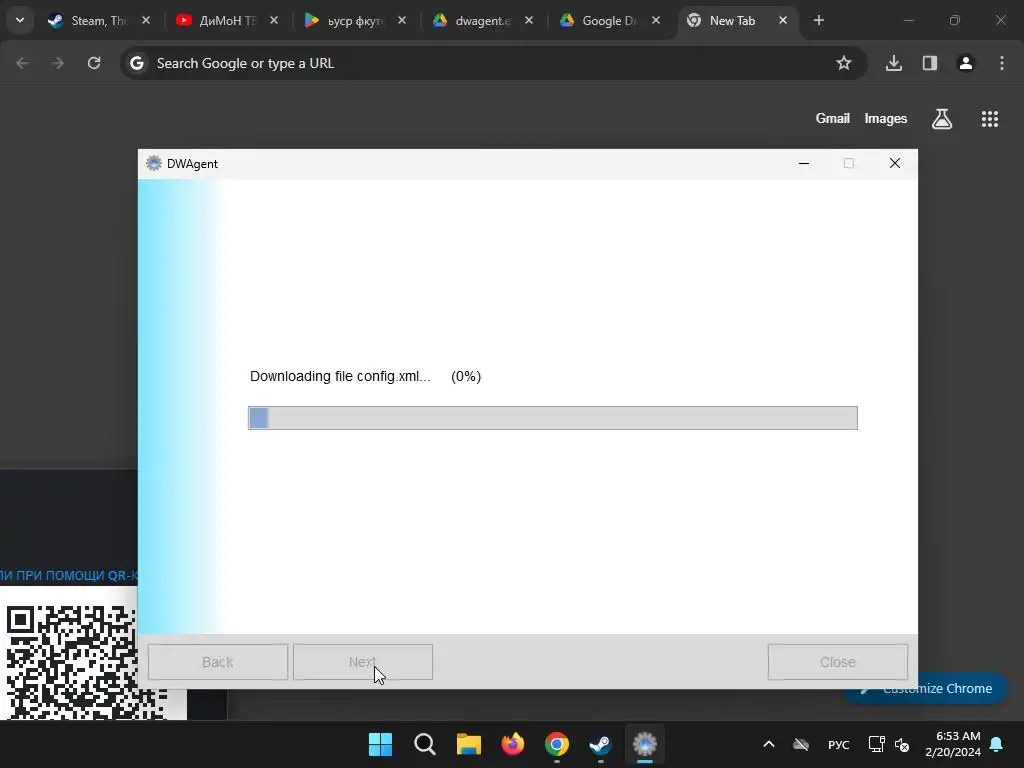Screen dimensions: 1024x768
Task: Click the Back button in DWAgent
Action: pyautogui.click(x=217, y=662)
